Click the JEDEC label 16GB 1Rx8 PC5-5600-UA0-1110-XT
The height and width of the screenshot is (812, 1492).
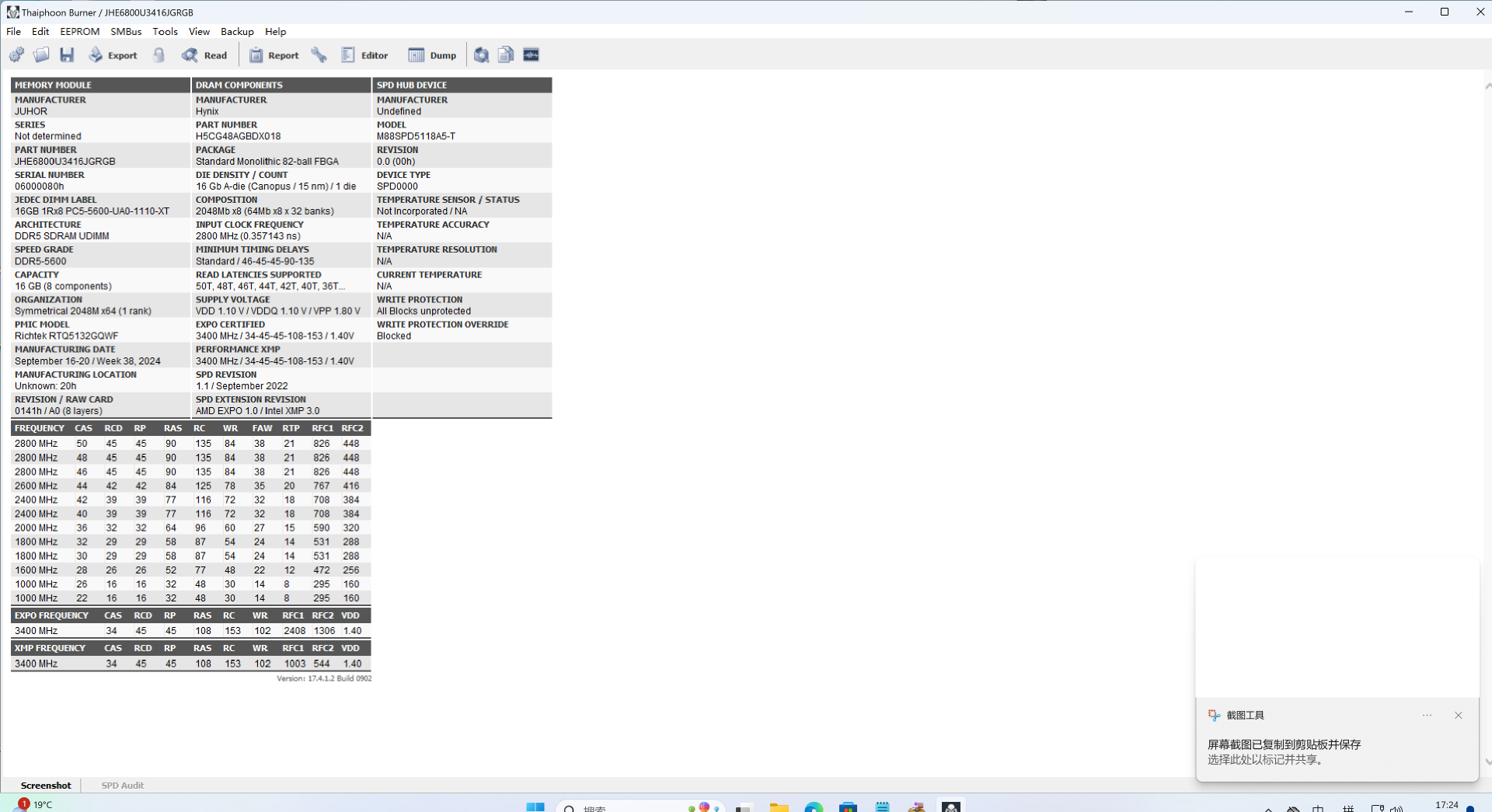pyautogui.click(x=92, y=211)
